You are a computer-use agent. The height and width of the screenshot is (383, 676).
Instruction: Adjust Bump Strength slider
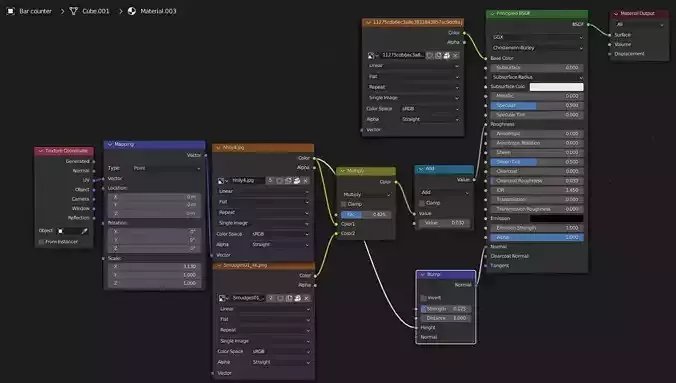coord(445,309)
